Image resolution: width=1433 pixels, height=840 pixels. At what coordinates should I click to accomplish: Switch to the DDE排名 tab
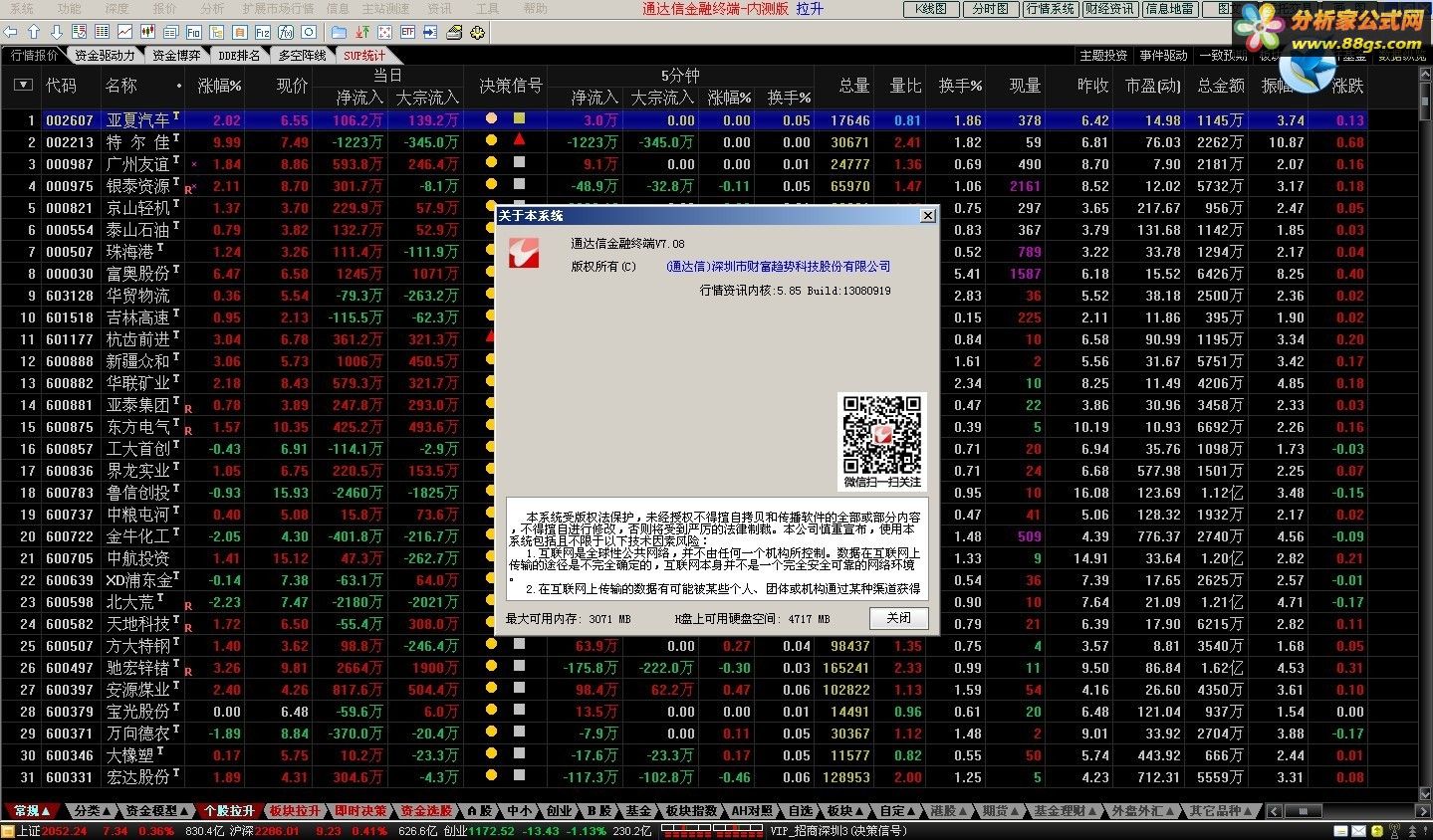coord(239,56)
